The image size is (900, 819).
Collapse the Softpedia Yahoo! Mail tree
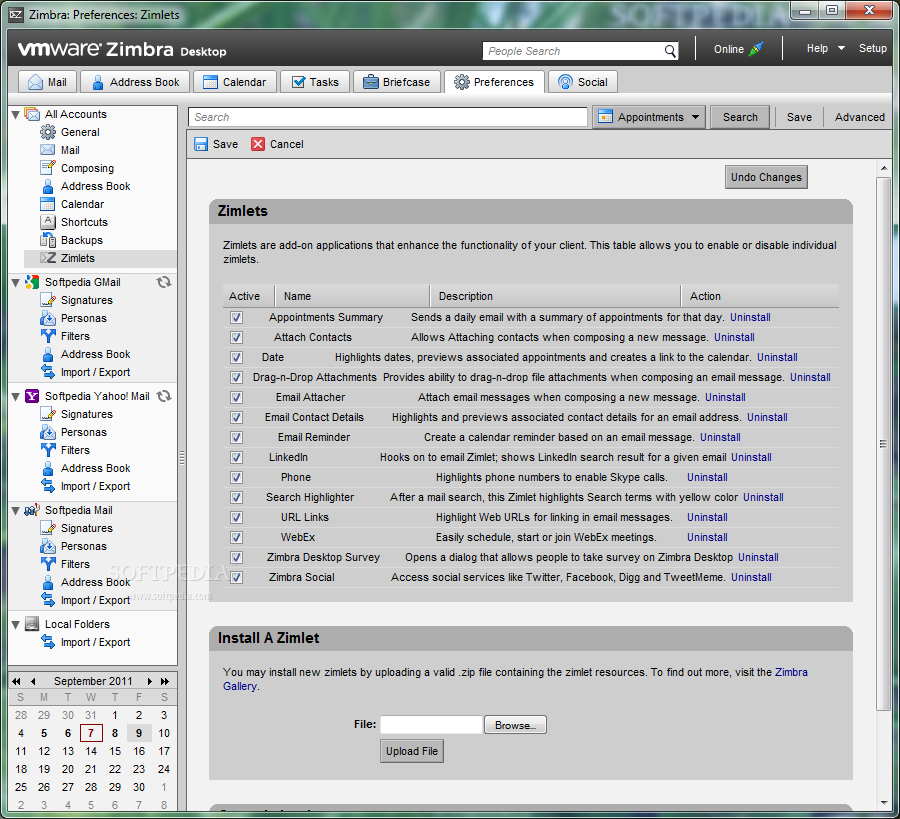(16, 396)
